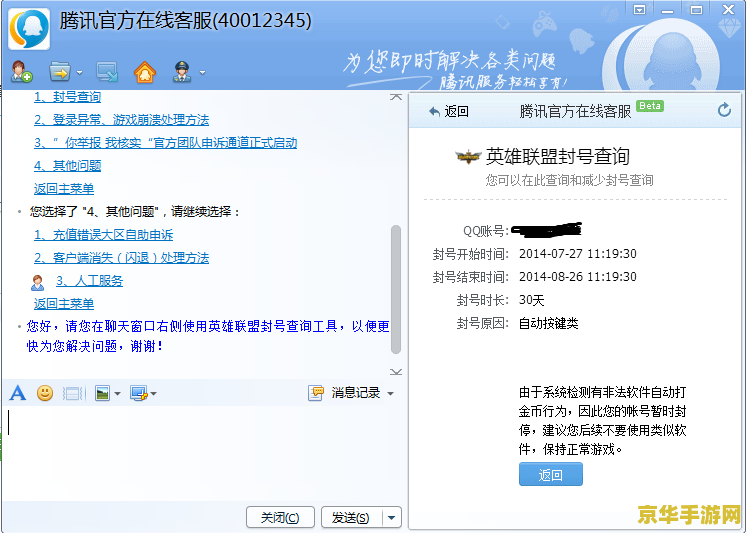
Task: Click agent avatar icon beside 人工服务
Action: pyautogui.click(x=38, y=282)
